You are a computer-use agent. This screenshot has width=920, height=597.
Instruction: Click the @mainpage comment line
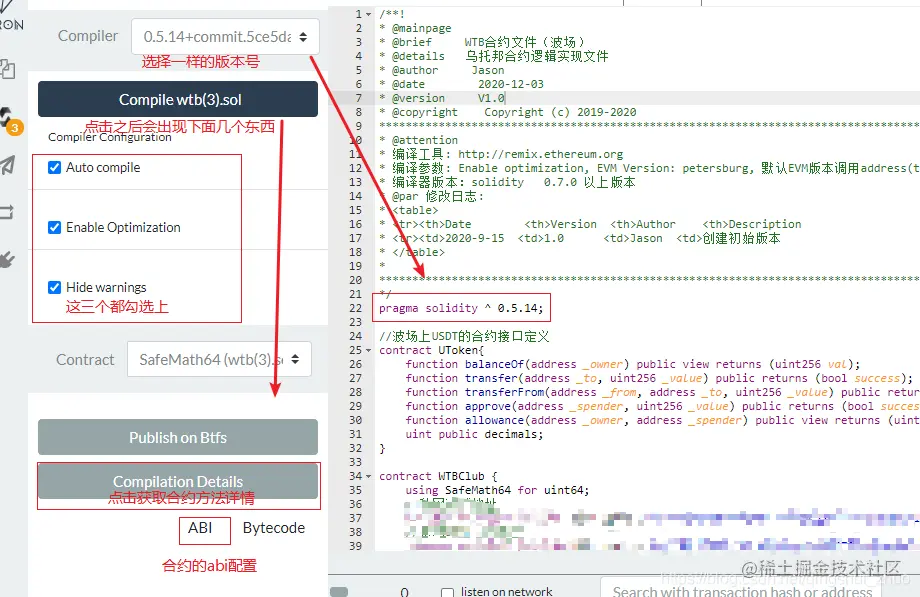point(415,28)
